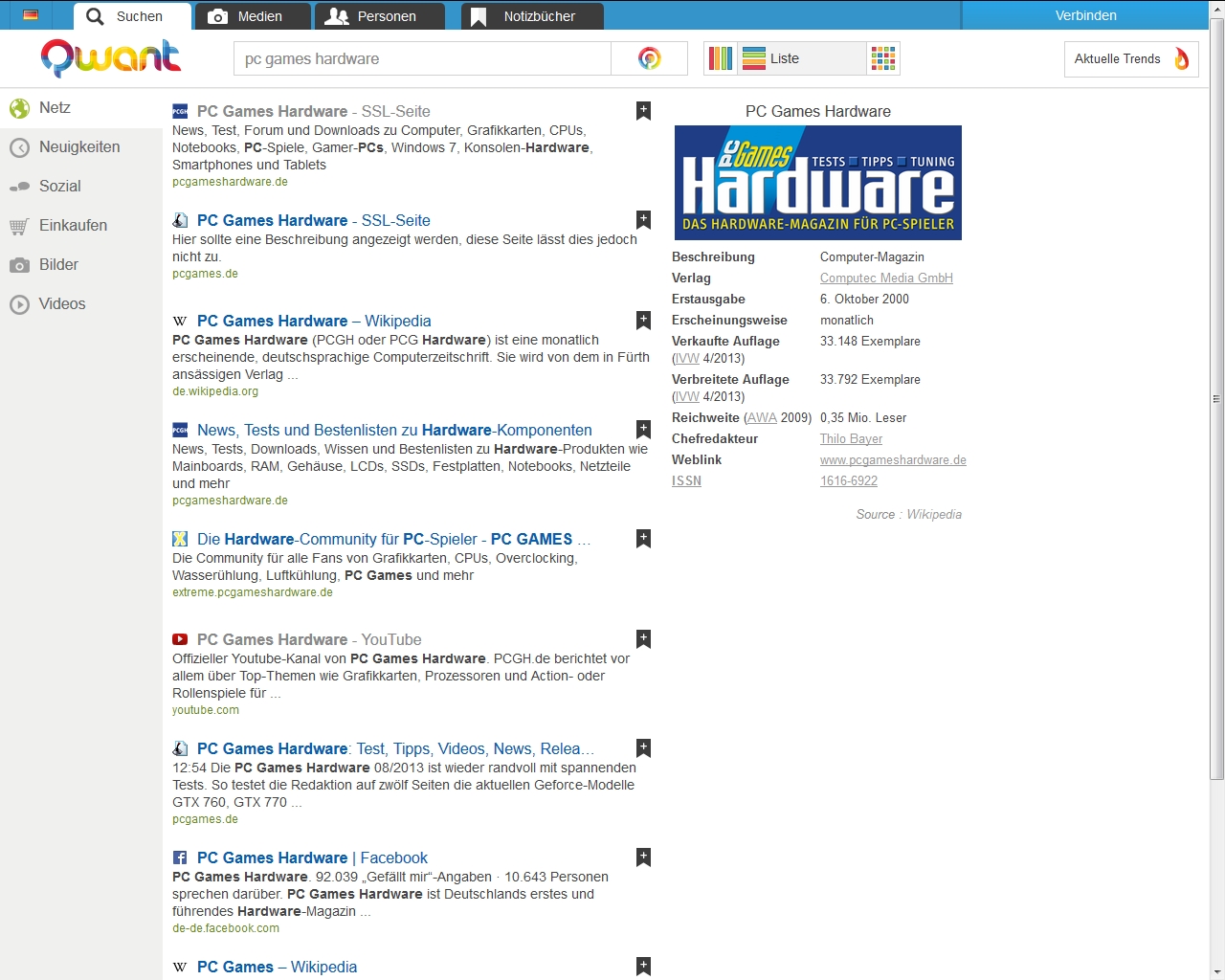Click de-de.facebook.com URL text
1225x980 pixels.
(226, 928)
